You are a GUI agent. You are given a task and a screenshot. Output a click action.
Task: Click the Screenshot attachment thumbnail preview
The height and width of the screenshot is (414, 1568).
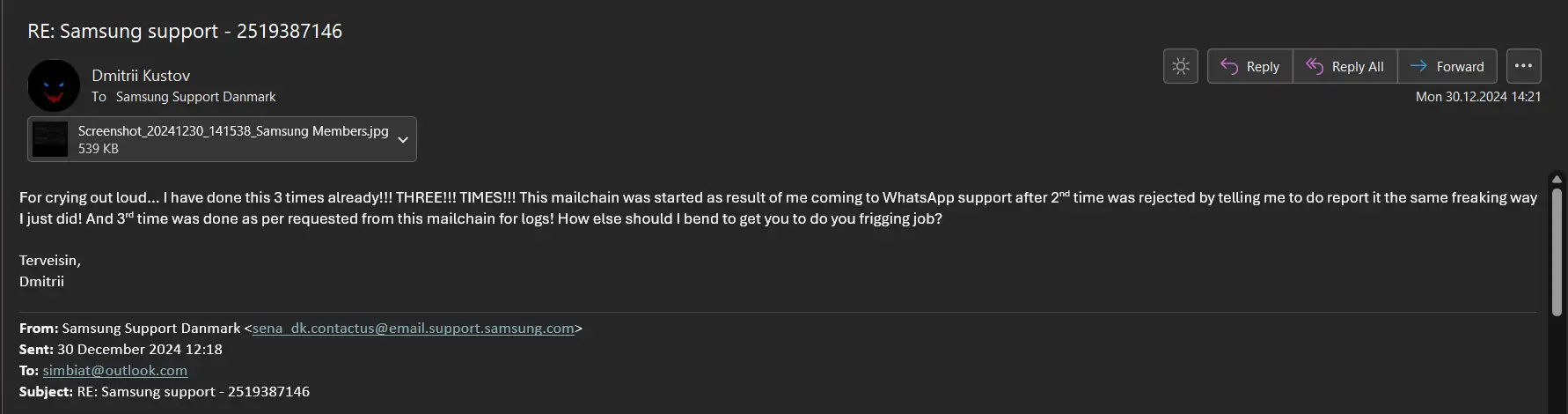[50, 139]
